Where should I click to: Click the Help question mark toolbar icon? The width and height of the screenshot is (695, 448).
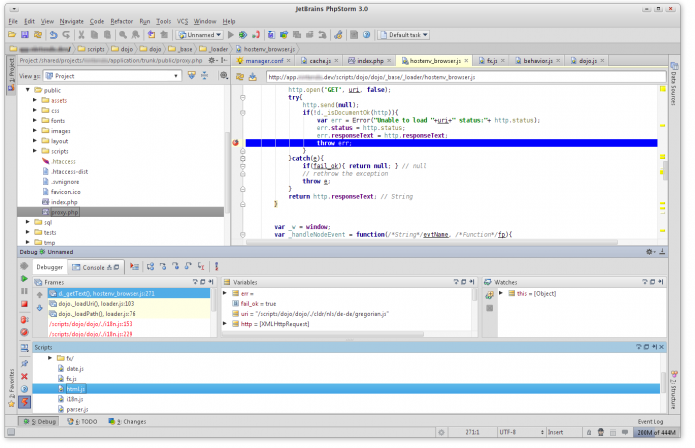click(x=367, y=35)
